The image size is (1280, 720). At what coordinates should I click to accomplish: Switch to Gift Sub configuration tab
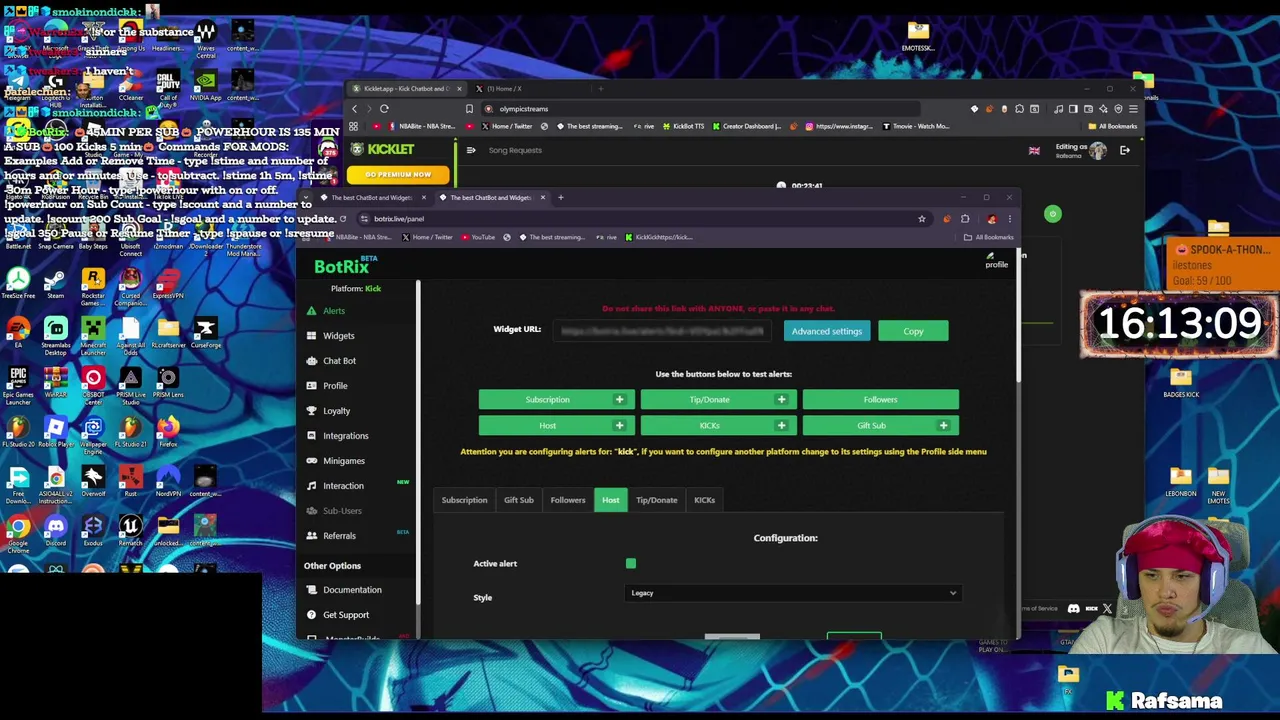pos(518,500)
